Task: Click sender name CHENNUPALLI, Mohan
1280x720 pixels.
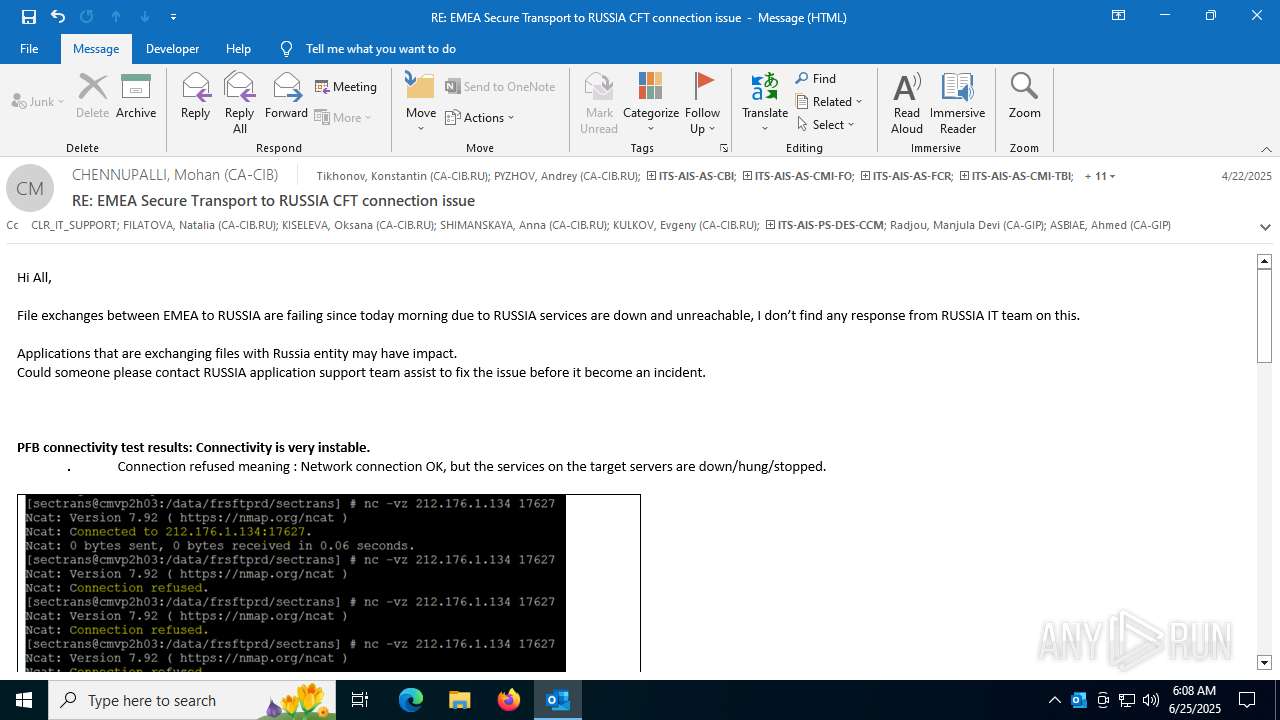Action: tap(175, 175)
